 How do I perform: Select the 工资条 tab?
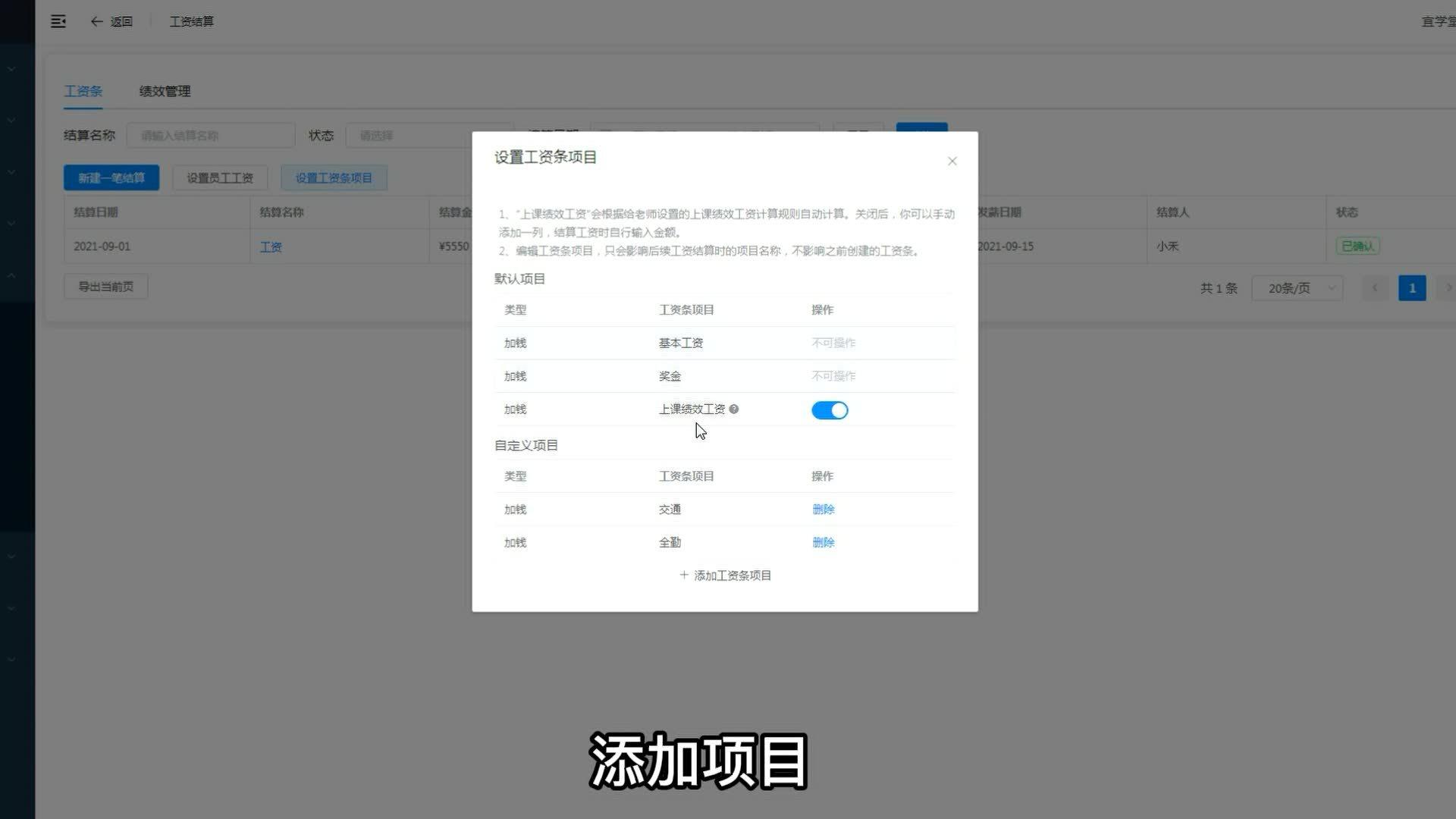tap(83, 91)
